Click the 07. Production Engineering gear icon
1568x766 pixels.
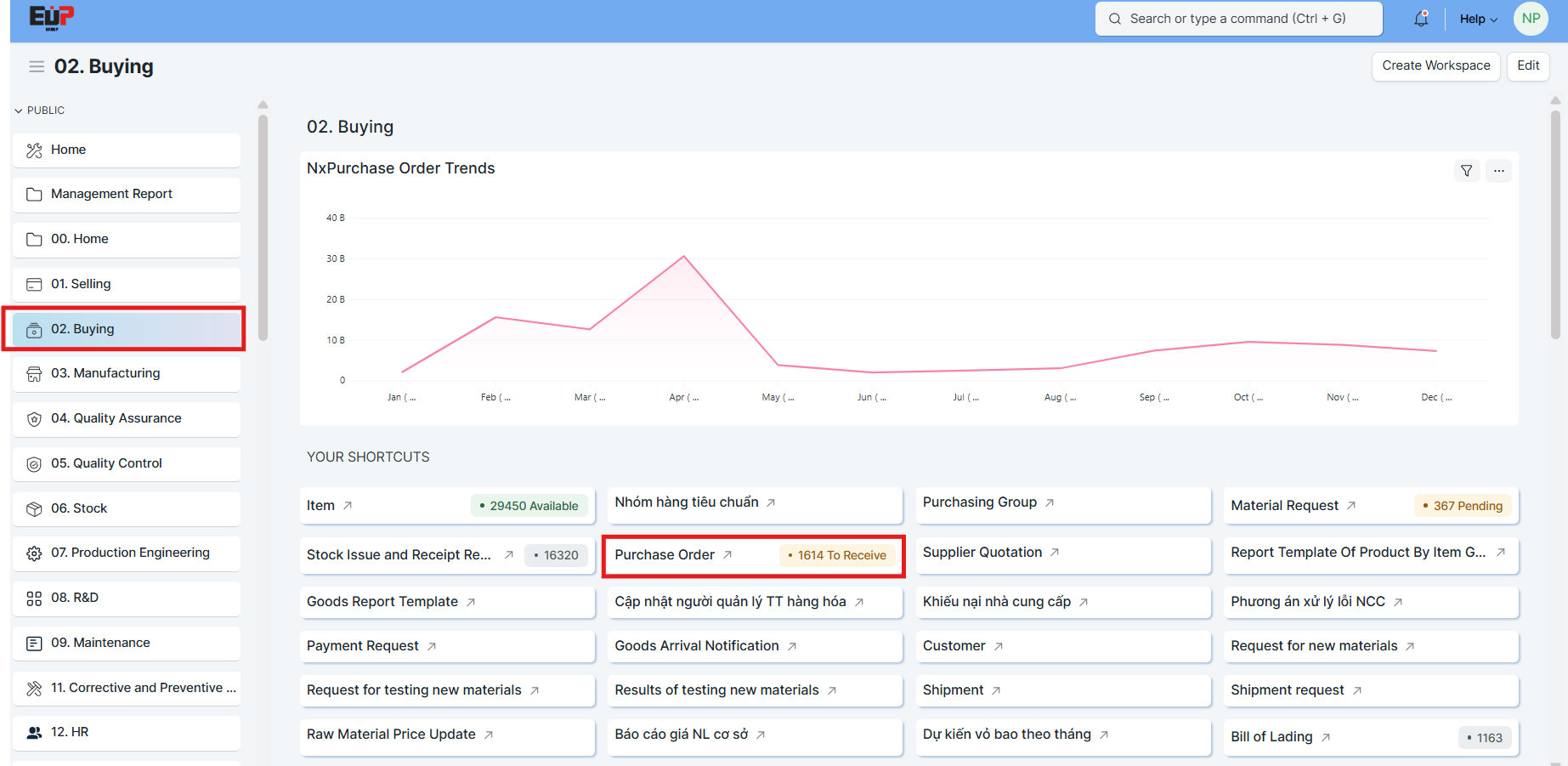click(34, 553)
